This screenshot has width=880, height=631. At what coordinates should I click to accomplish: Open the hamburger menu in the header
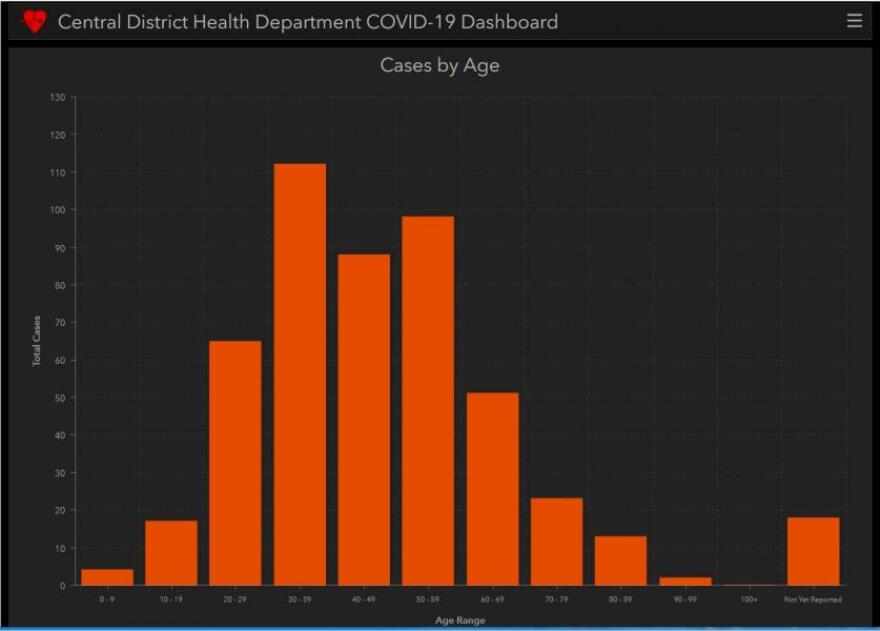(x=854, y=21)
